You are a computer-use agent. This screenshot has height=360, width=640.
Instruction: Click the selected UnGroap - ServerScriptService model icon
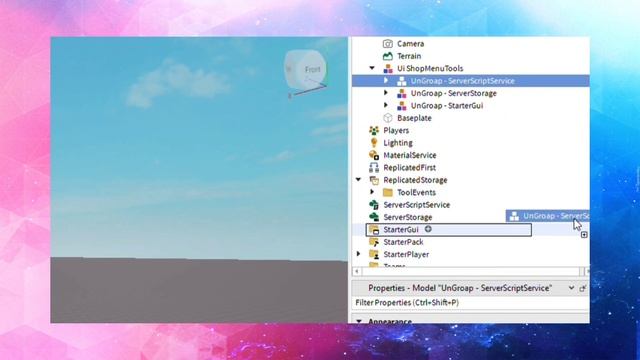[x=402, y=81]
